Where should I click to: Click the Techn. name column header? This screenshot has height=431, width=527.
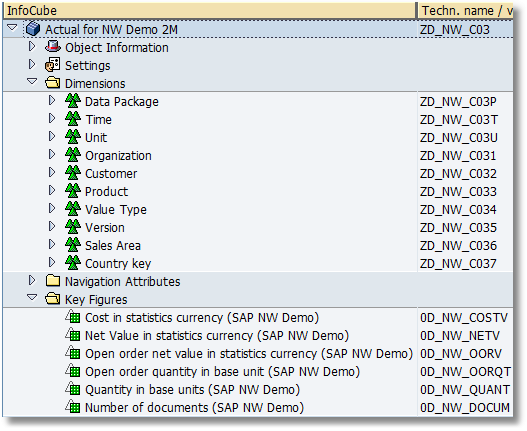[465, 11]
